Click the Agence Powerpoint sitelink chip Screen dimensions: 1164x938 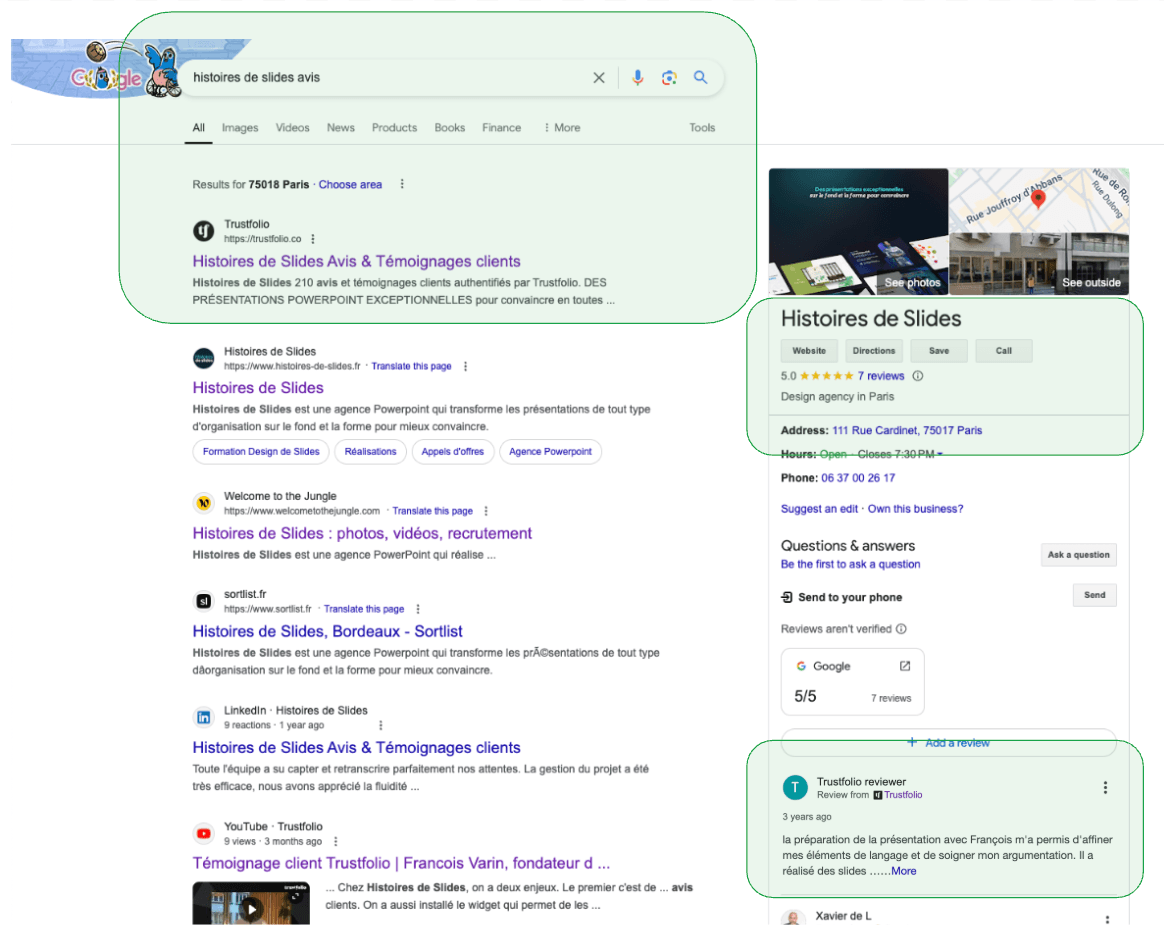(x=550, y=451)
